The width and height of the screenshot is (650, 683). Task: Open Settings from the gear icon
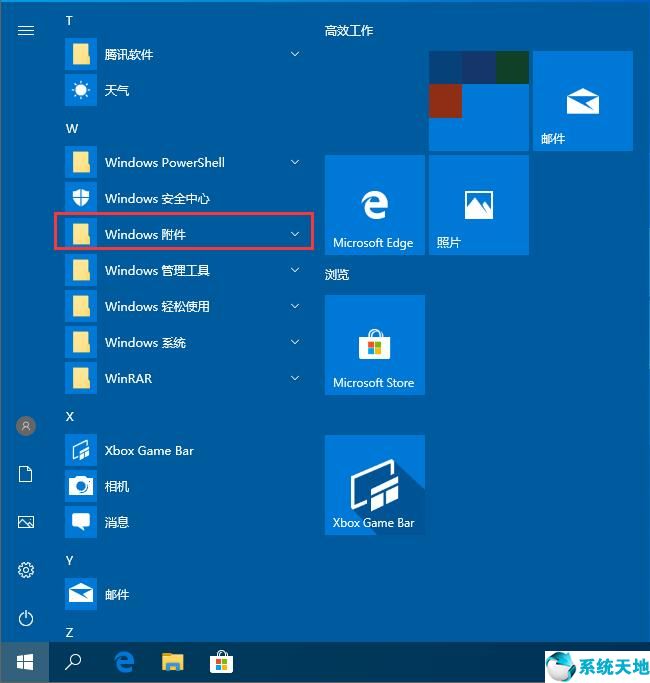tap(26, 570)
